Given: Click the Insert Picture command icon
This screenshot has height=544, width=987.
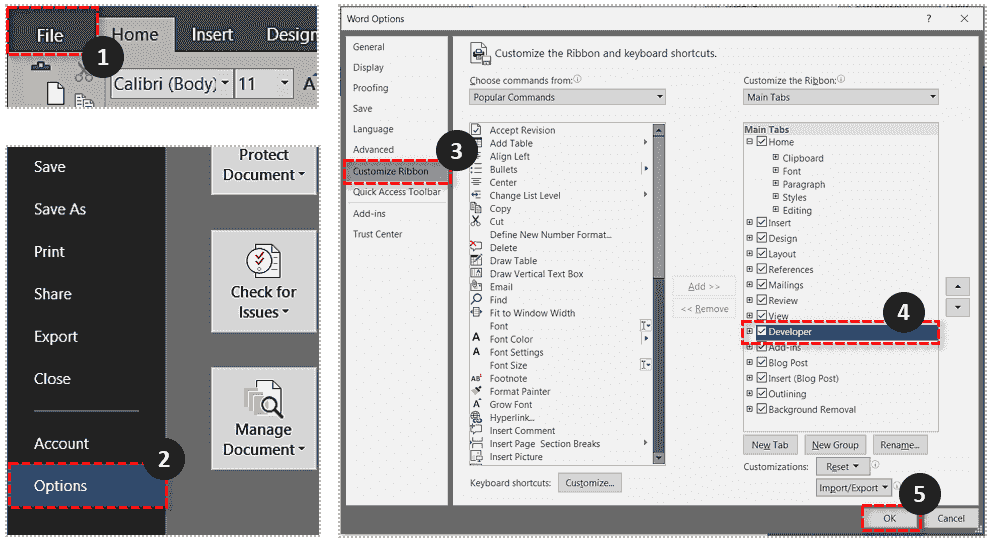Looking at the screenshot, I should coord(477,456).
